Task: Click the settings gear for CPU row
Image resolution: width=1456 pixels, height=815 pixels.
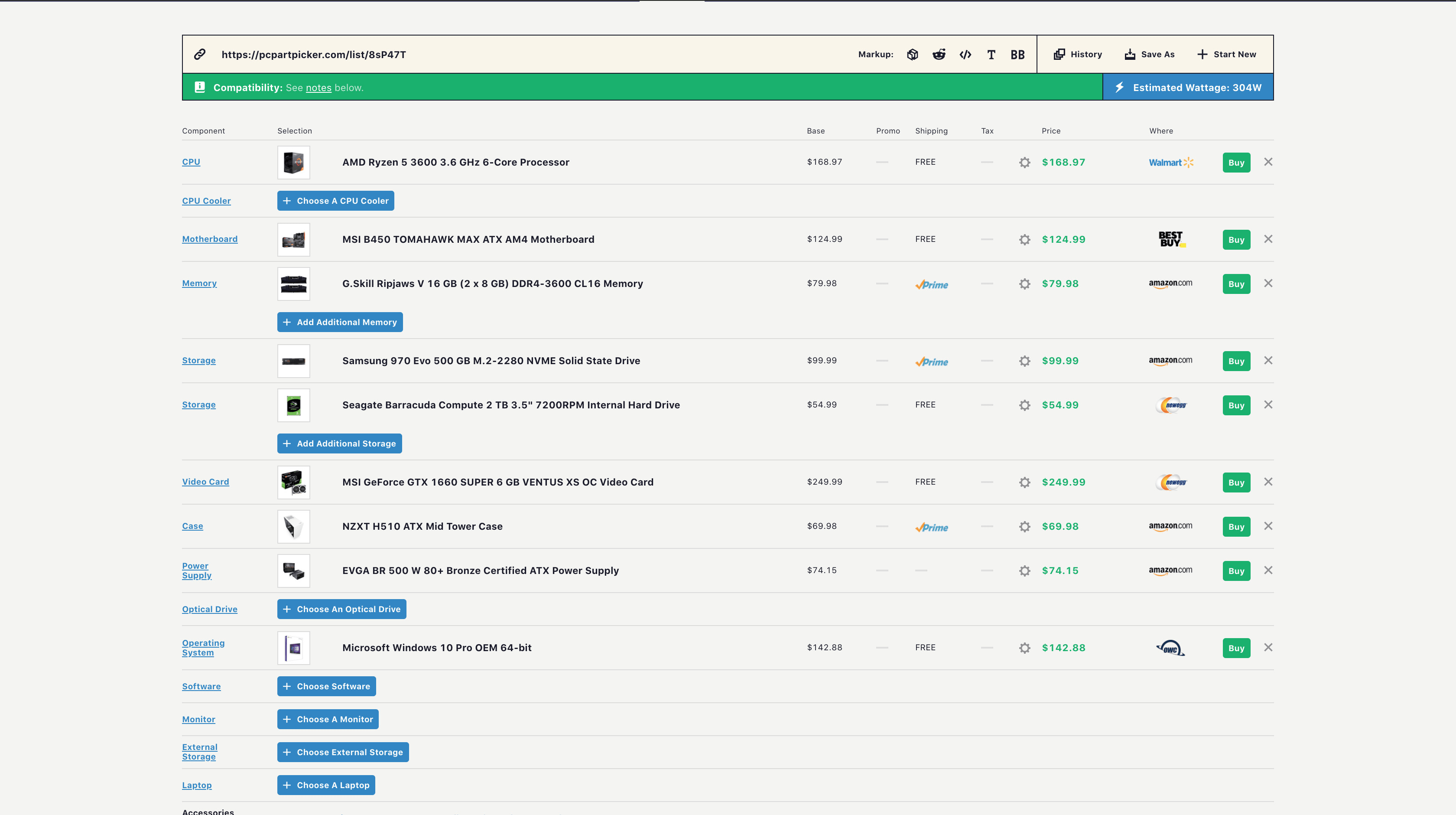Action: (x=1025, y=162)
